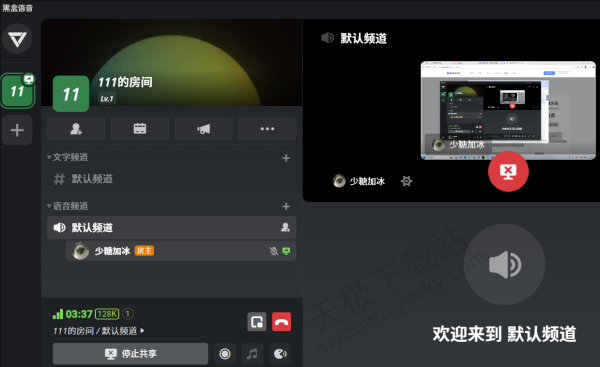Stop screen share with red round button
The width and height of the screenshot is (600, 367).
[508, 172]
